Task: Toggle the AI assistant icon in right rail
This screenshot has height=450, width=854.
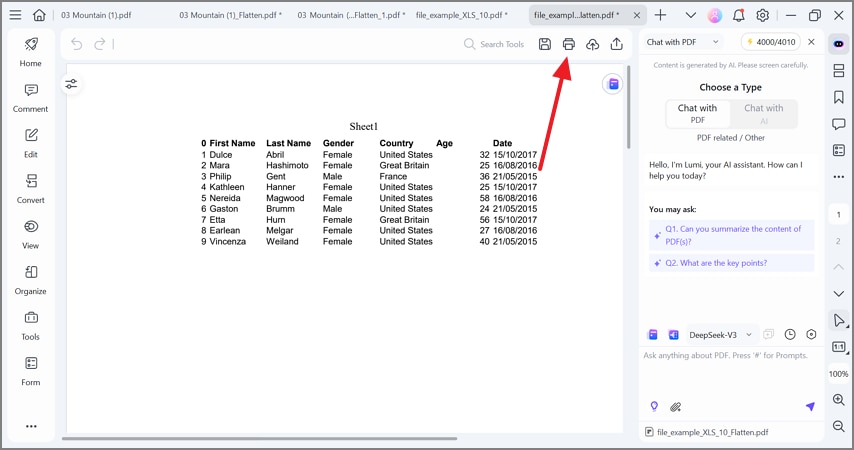Action: [839, 44]
